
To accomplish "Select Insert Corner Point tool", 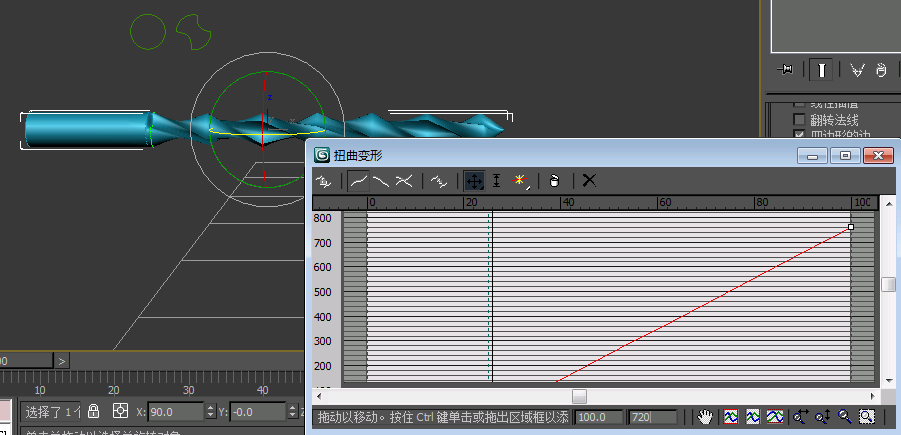I will 519,181.
